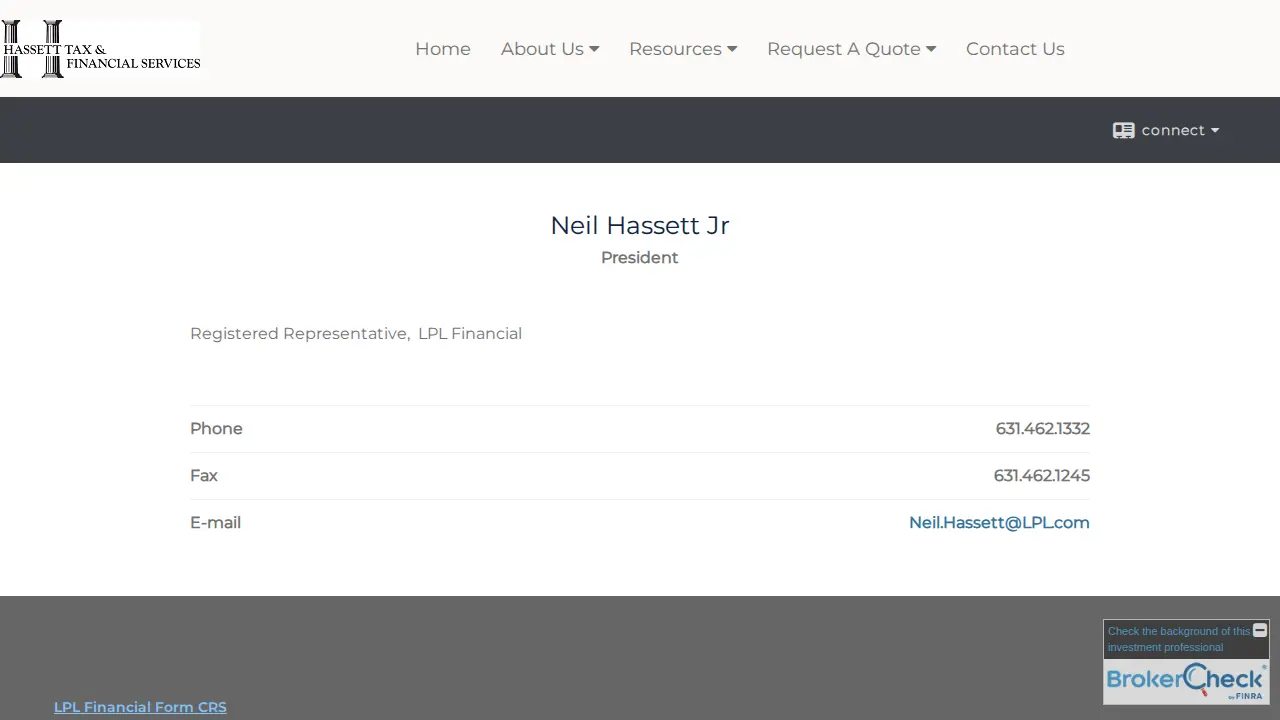Viewport: 1280px width, 720px height.
Task: Expand the Resources menu
Action: 683,49
